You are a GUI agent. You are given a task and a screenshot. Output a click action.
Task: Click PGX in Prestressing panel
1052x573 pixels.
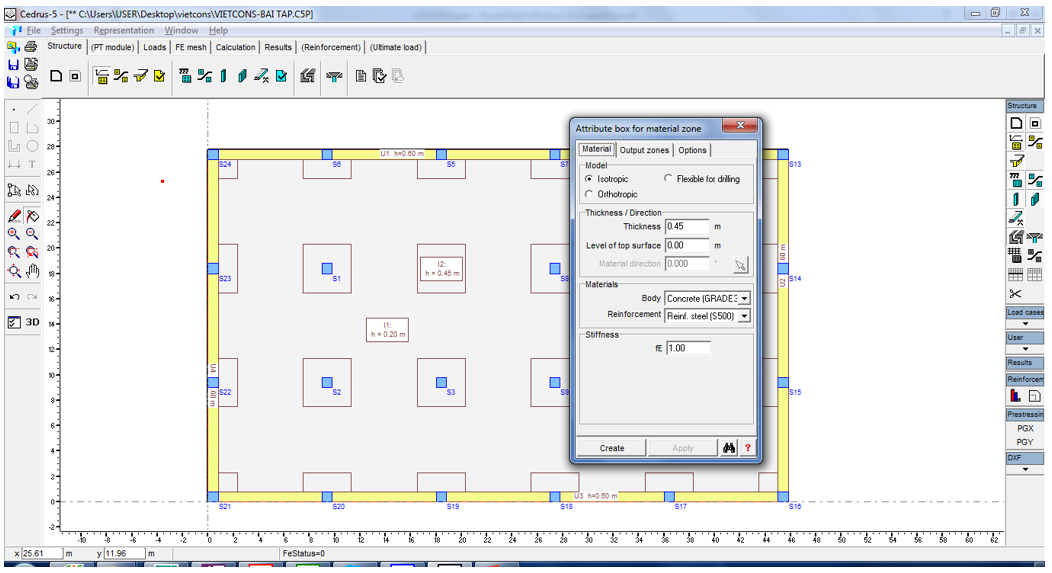click(x=1025, y=428)
